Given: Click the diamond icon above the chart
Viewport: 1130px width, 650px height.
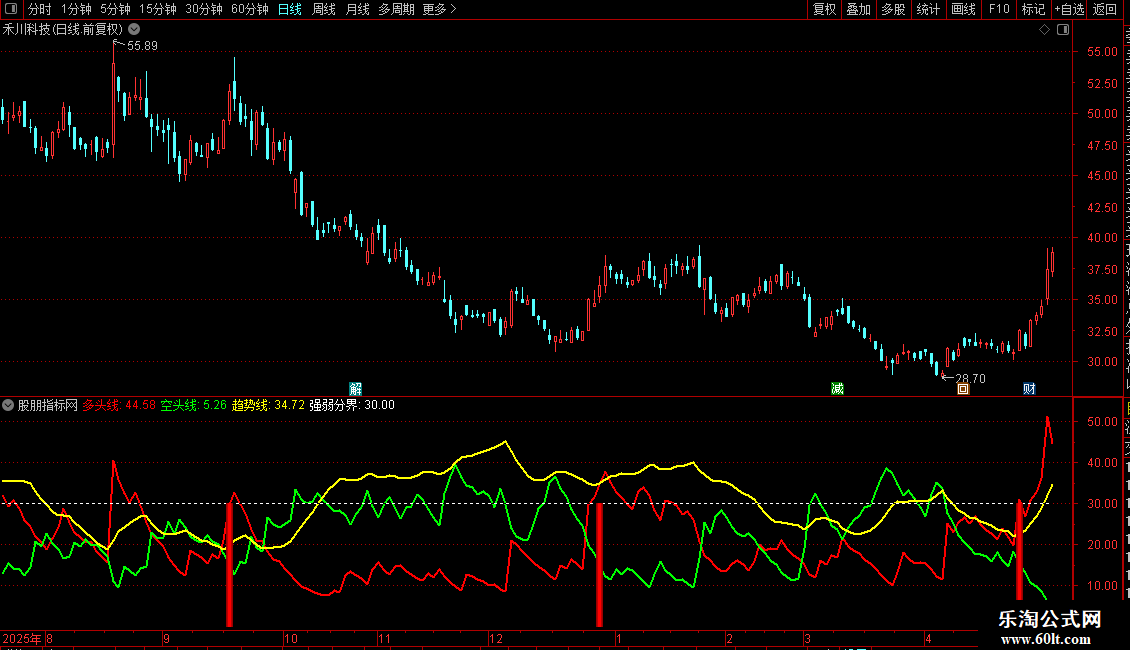Looking at the screenshot, I should tap(1044, 30).
